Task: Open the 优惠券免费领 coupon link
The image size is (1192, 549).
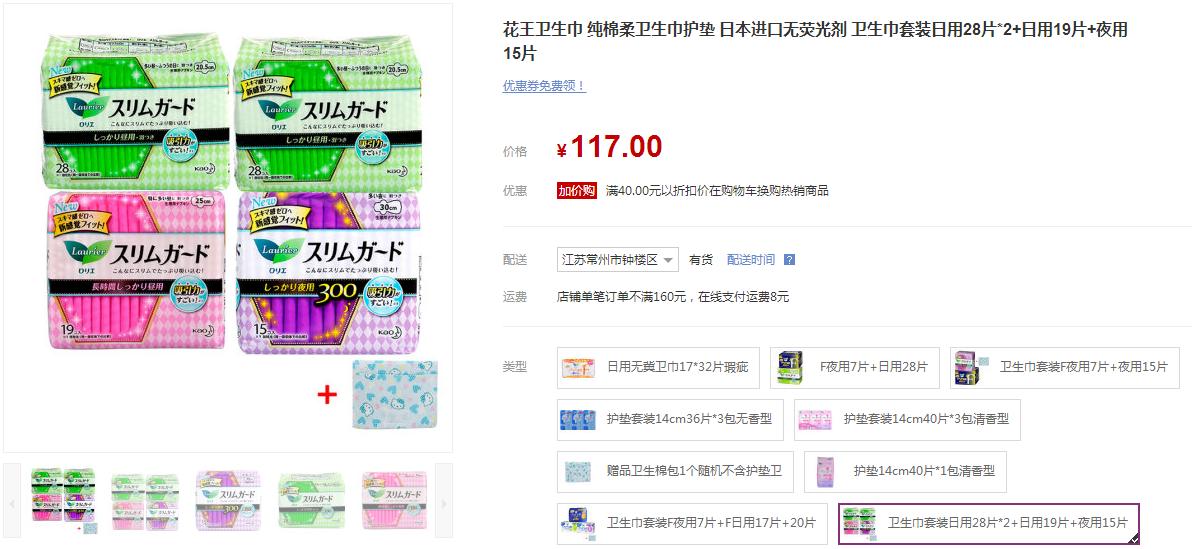Action: [544, 86]
